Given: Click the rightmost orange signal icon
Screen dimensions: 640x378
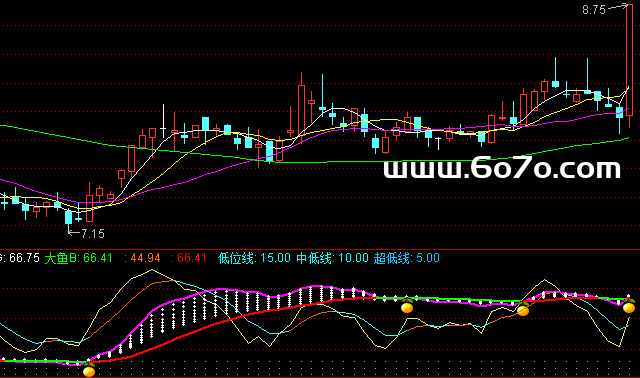Looking at the screenshot, I should tap(629, 306).
